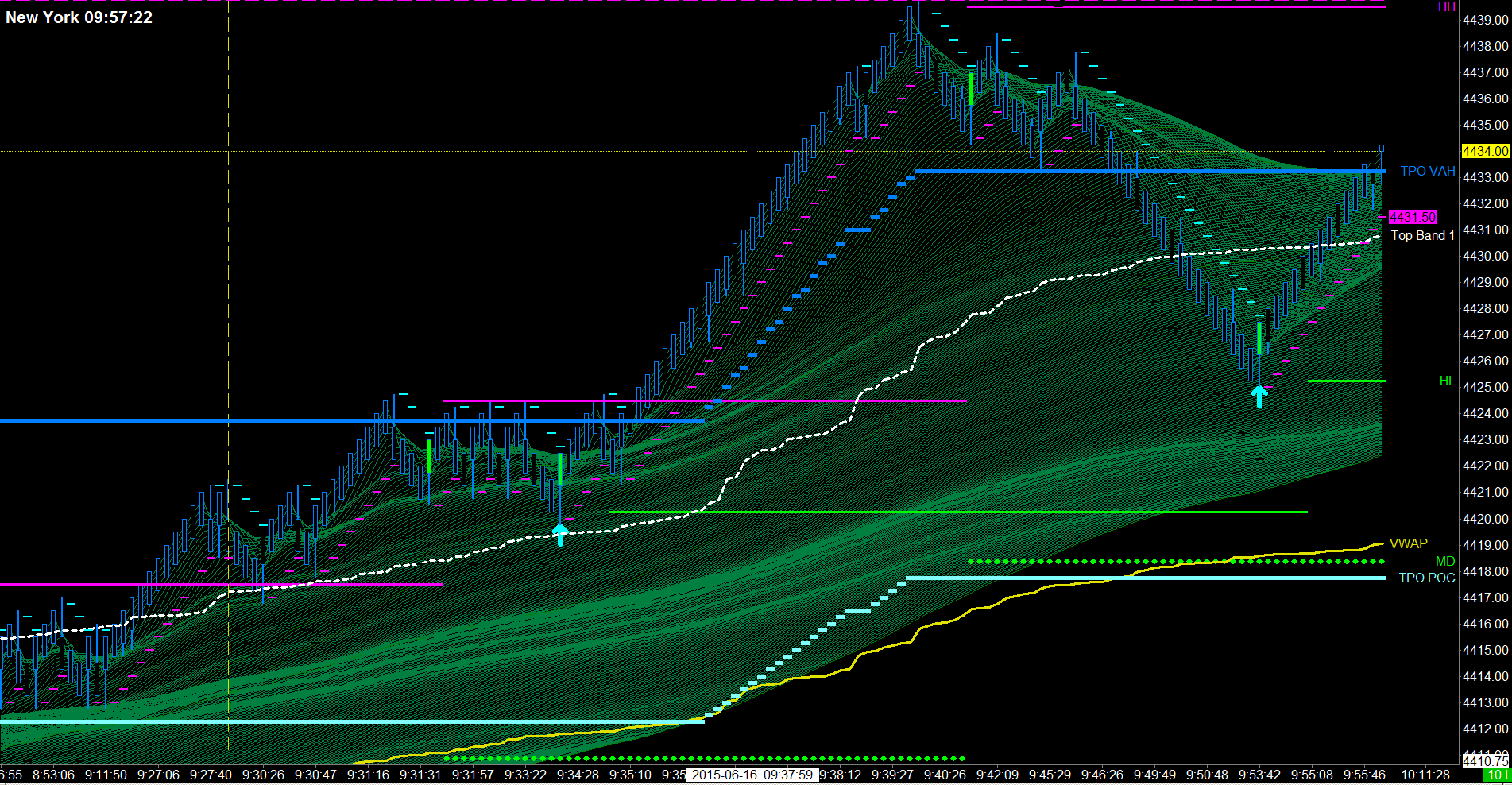Click the 9:38:12 time axis label
The width and height of the screenshot is (1512, 785).
point(840,775)
